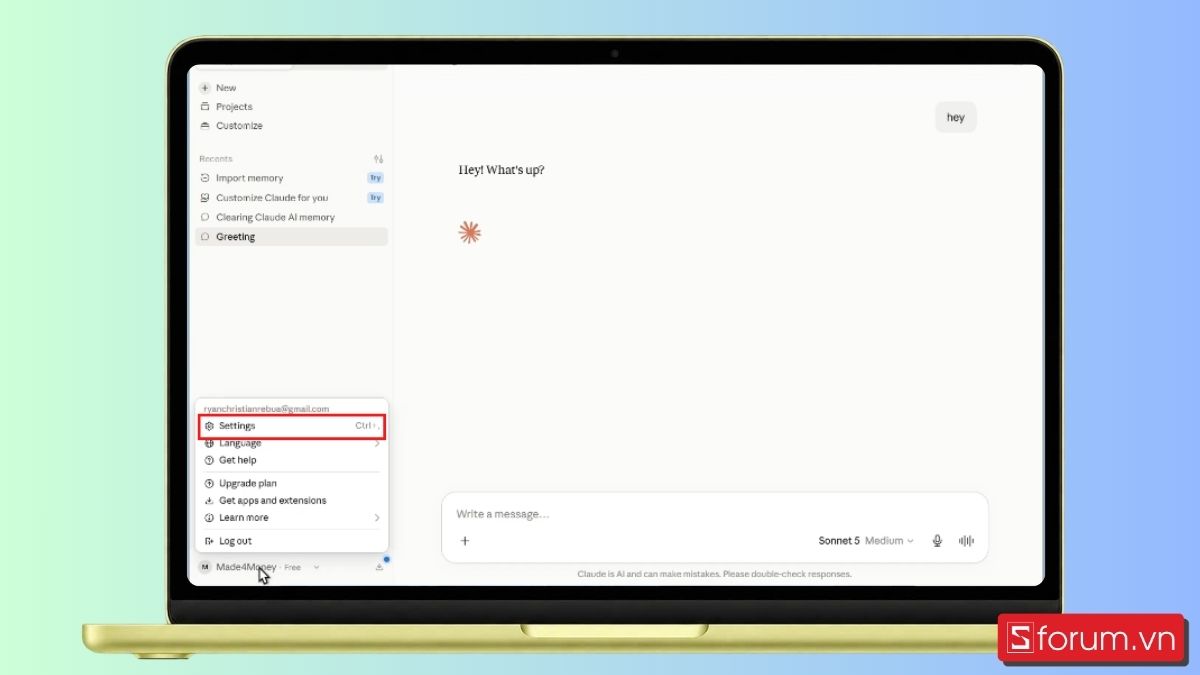The image size is (1200, 675).
Task: Click the "Hey! What's up?" reply text
Action: tap(502, 170)
